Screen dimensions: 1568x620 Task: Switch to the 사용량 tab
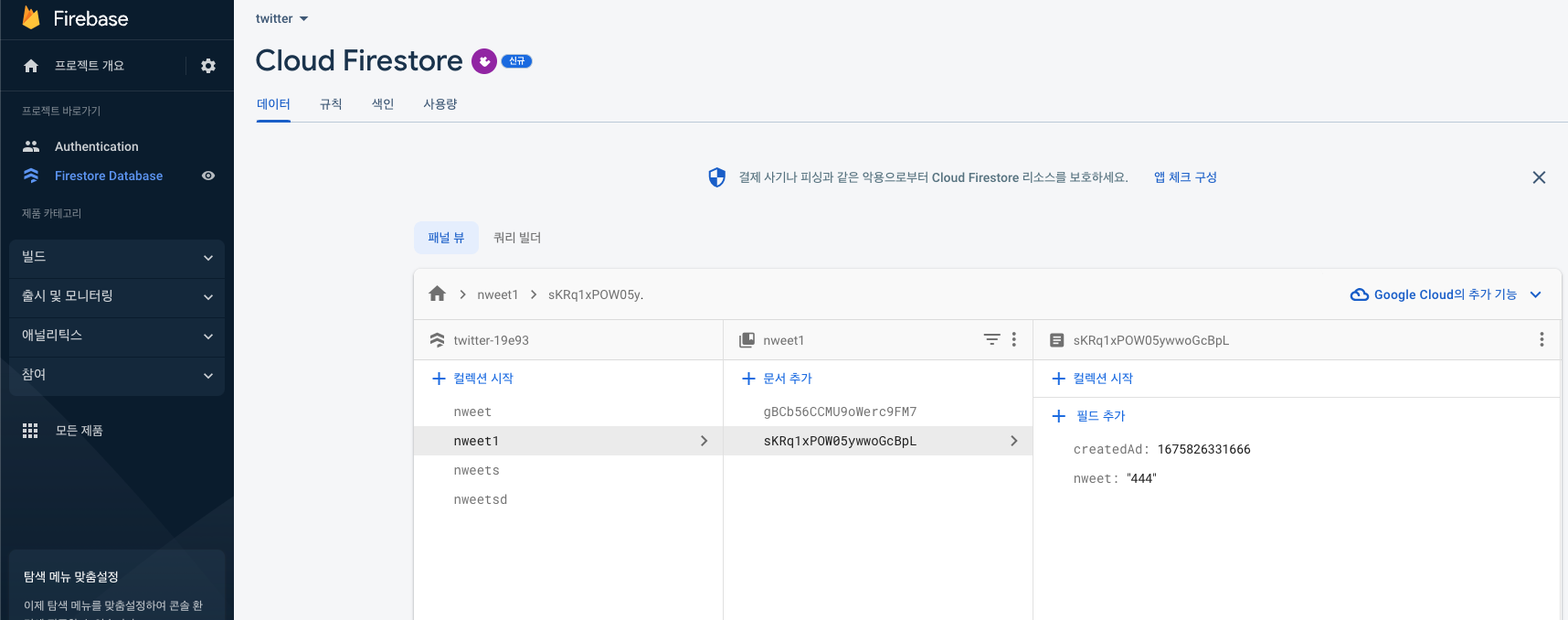click(440, 104)
